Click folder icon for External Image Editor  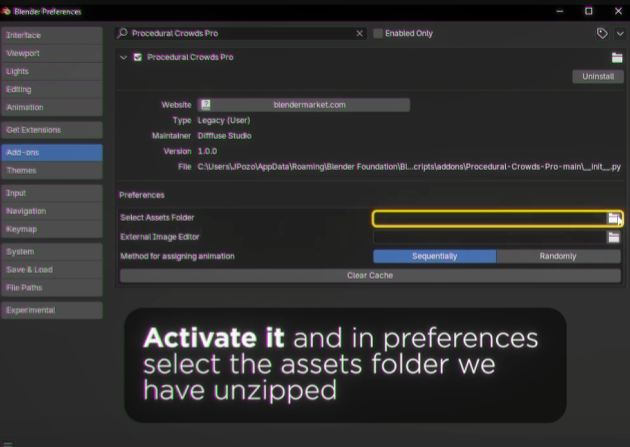613,237
